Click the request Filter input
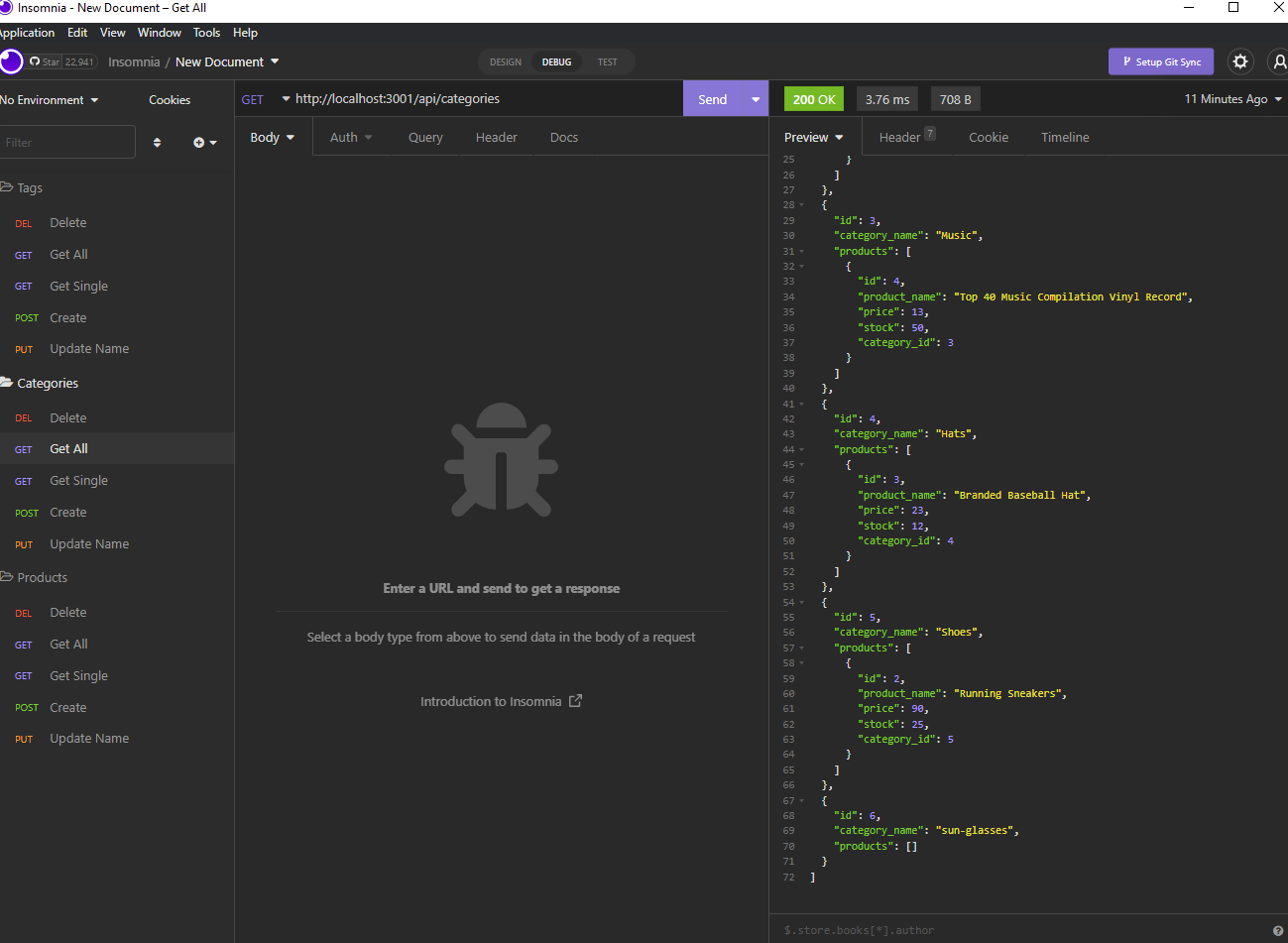Image resolution: width=1288 pixels, height=943 pixels. pos(67,143)
